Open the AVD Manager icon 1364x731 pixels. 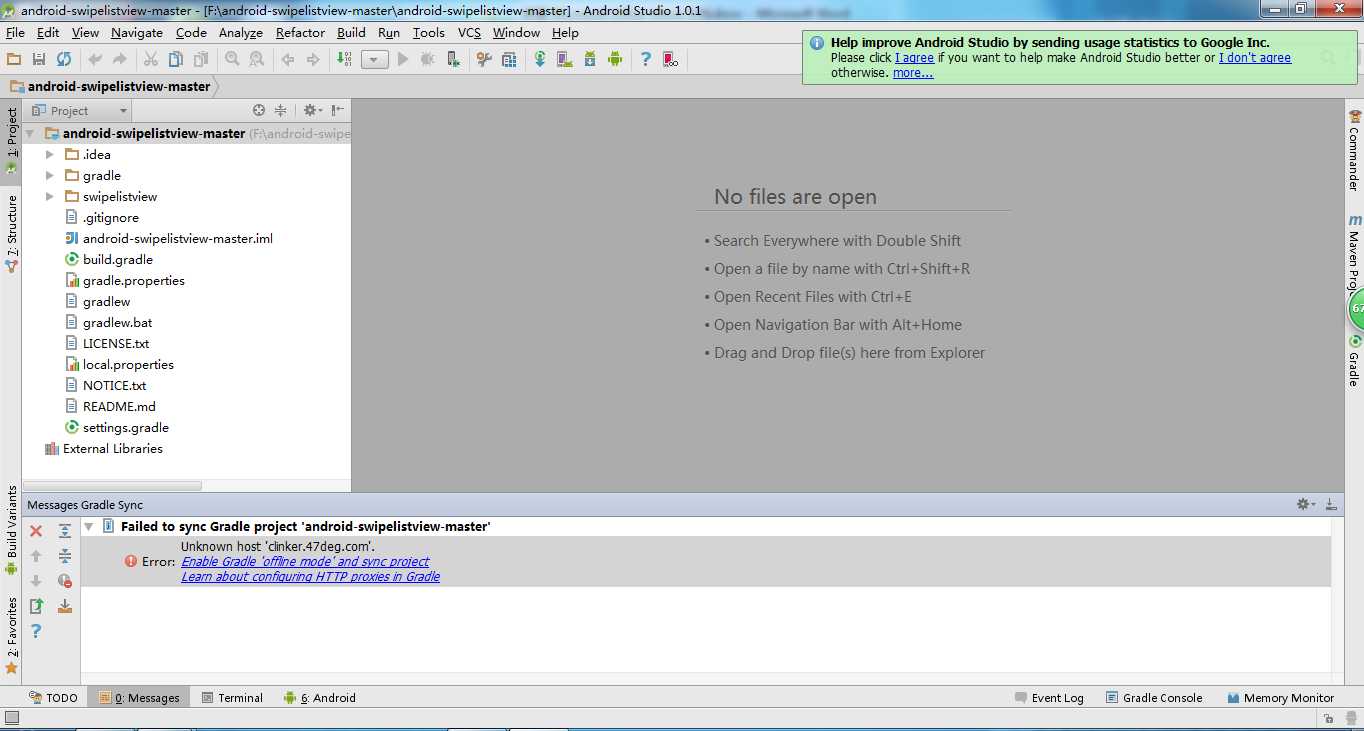565,60
